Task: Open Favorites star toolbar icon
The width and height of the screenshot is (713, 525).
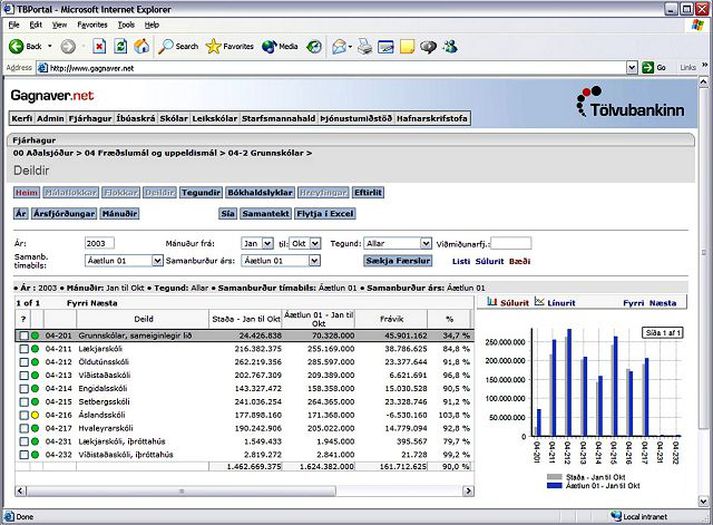Action: pyautogui.click(x=213, y=46)
